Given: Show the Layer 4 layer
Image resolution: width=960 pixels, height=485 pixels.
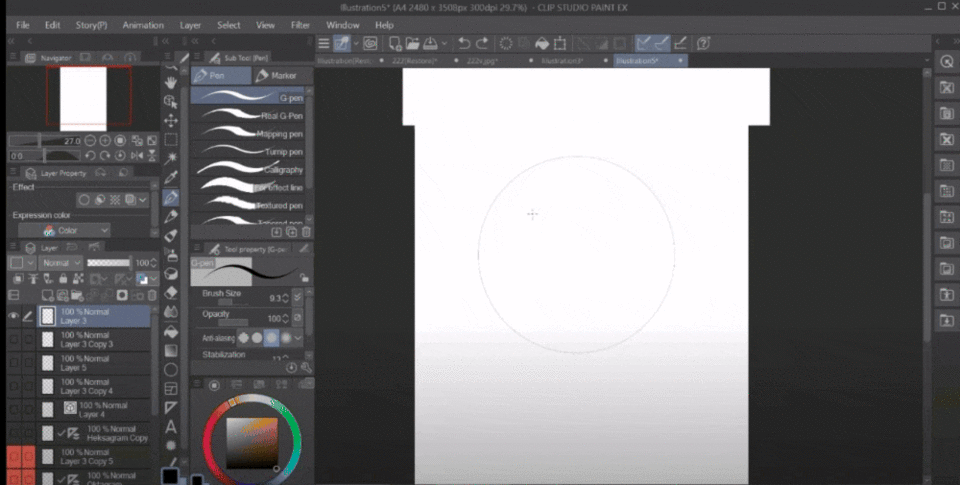Looking at the screenshot, I should 13,410.
